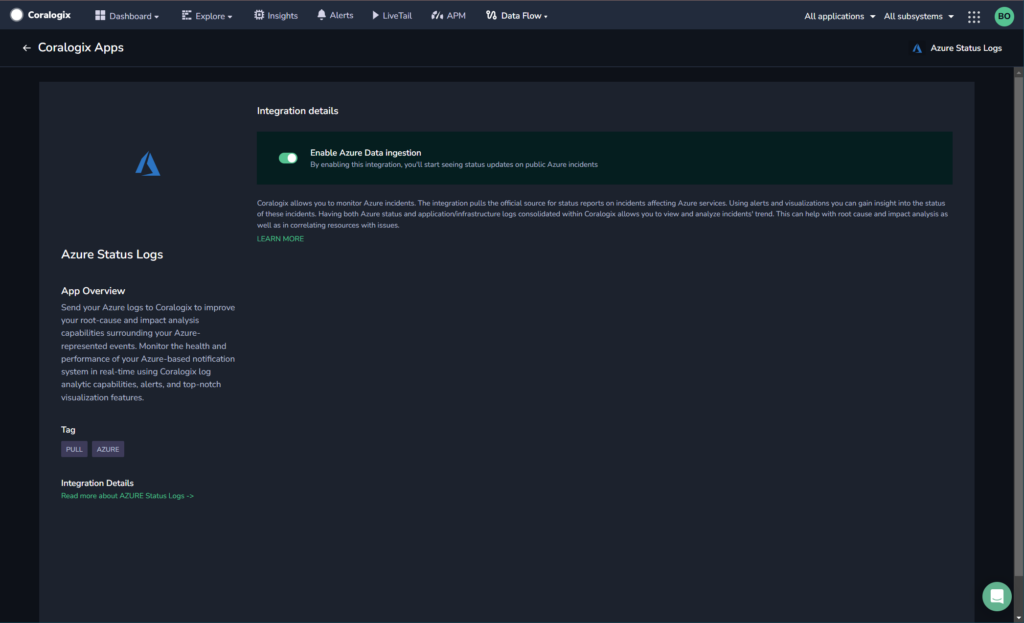Image resolution: width=1024 pixels, height=623 pixels.
Task: Click the LEARN MORE link
Action: click(x=280, y=239)
